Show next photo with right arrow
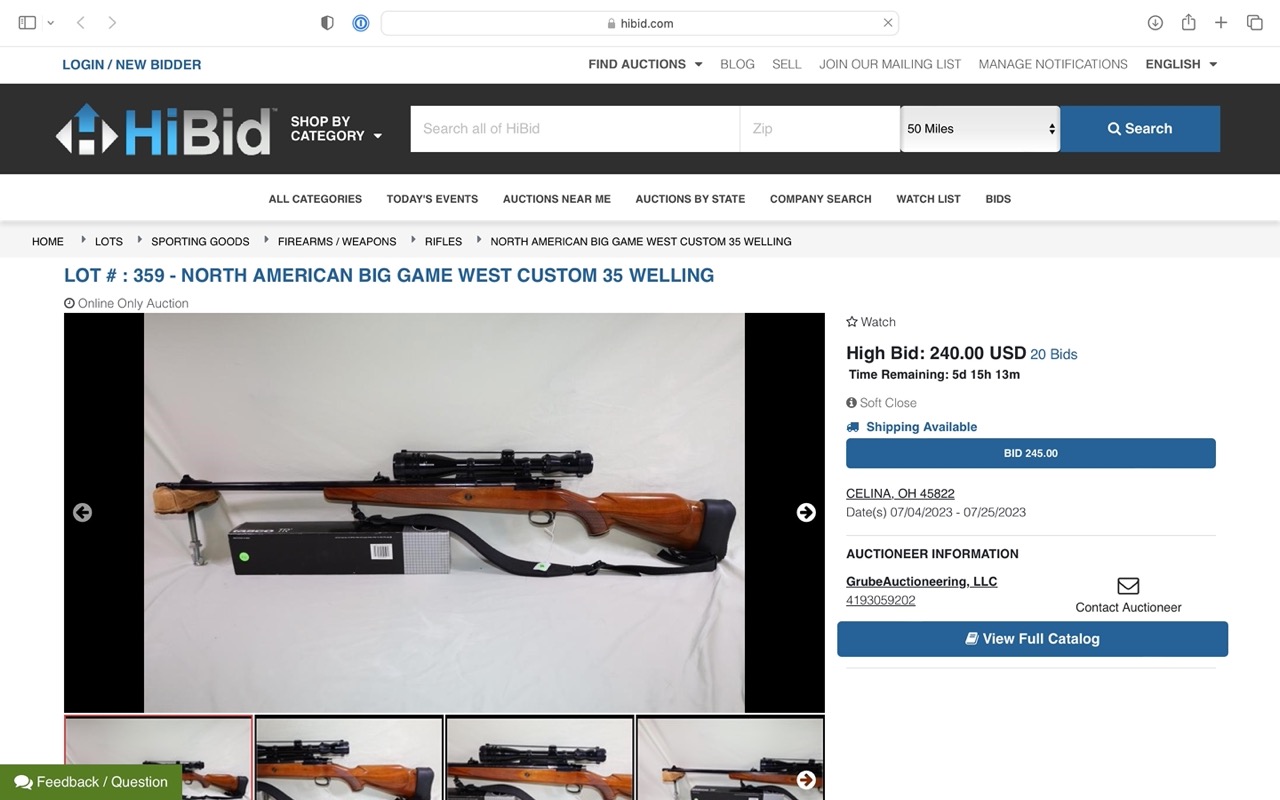 pos(806,512)
